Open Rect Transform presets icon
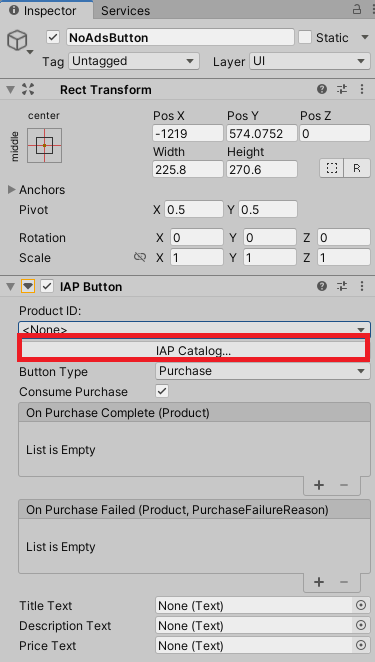This screenshot has width=375, height=662. [x=342, y=89]
